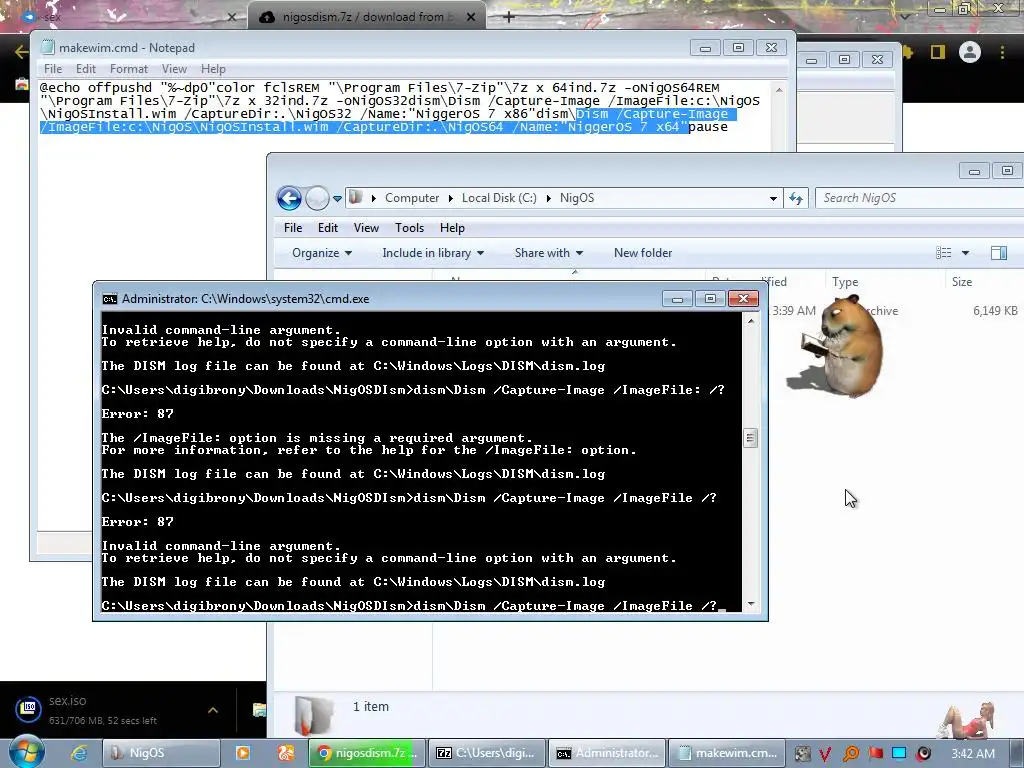Open Notepad's Edit menu
This screenshot has height=768, width=1024.
click(x=86, y=69)
